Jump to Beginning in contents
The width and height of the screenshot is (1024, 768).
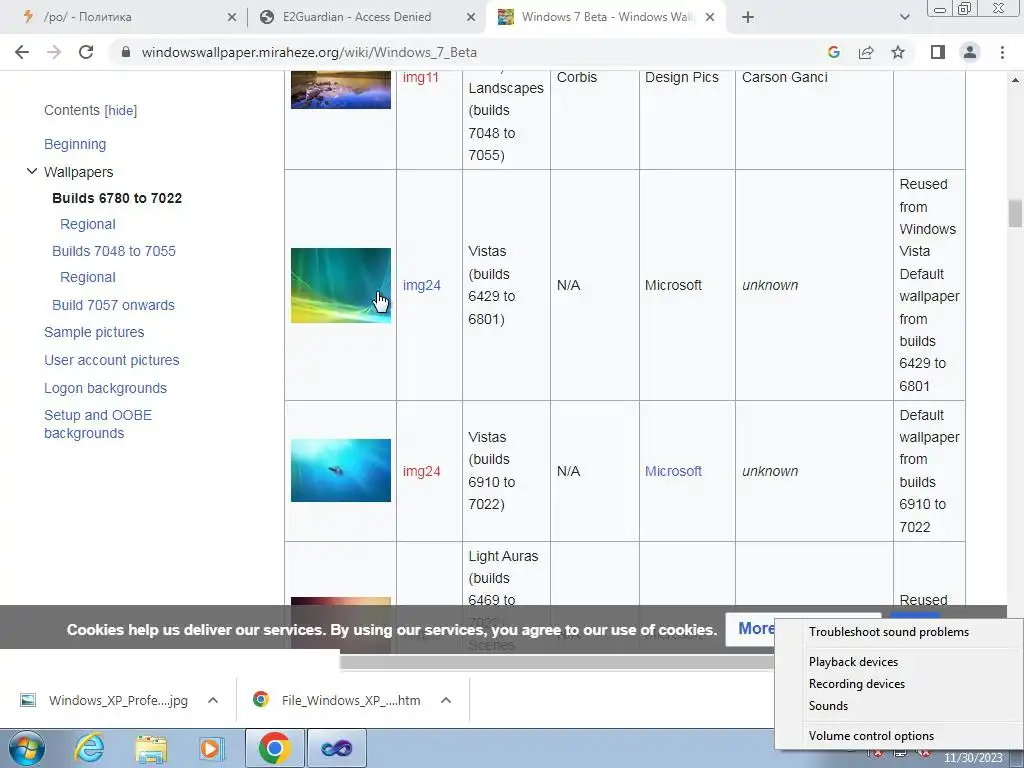(x=75, y=144)
